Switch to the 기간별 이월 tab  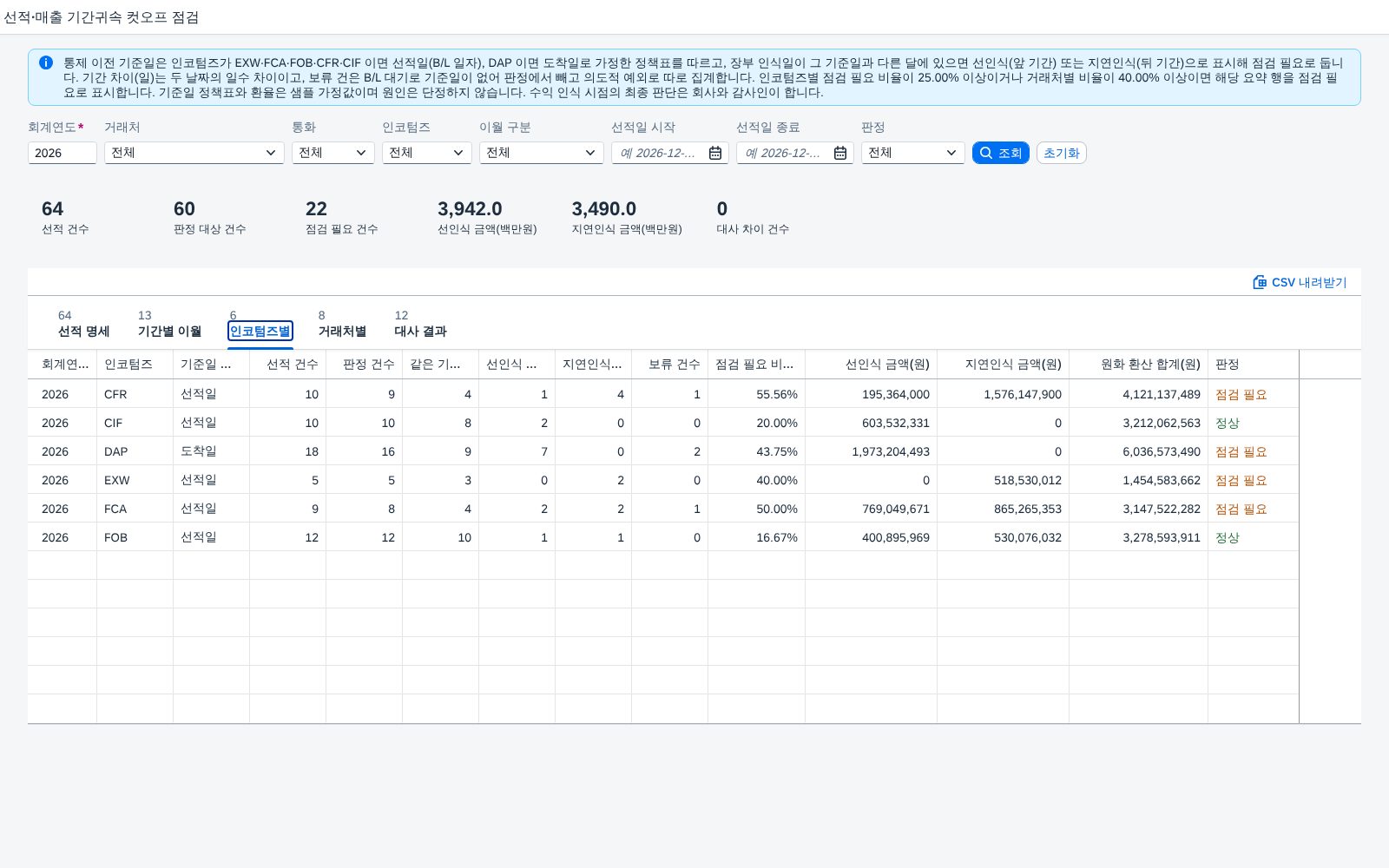point(169,324)
